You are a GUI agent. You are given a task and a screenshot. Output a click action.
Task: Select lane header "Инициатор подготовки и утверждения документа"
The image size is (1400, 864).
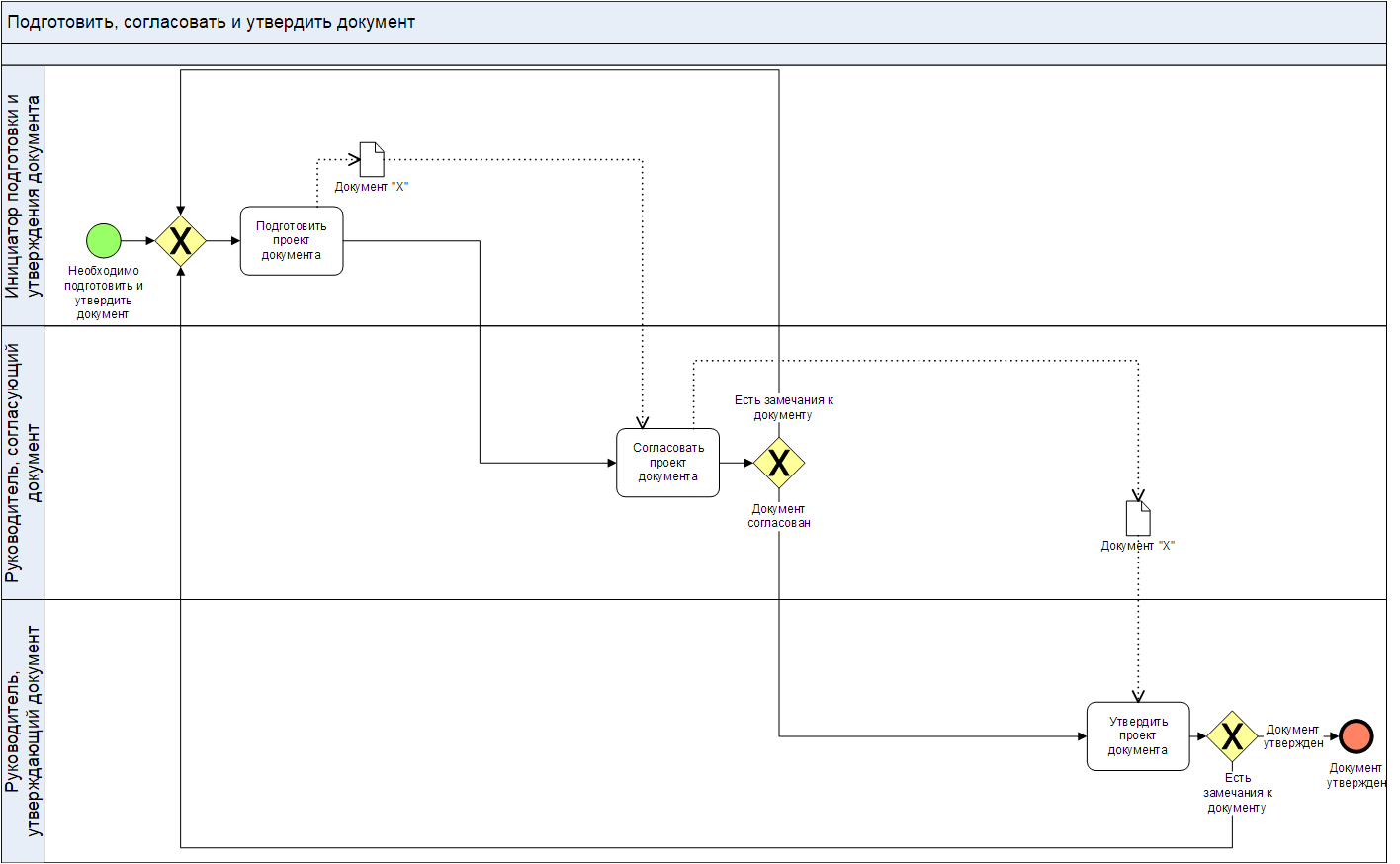click(23, 196)
